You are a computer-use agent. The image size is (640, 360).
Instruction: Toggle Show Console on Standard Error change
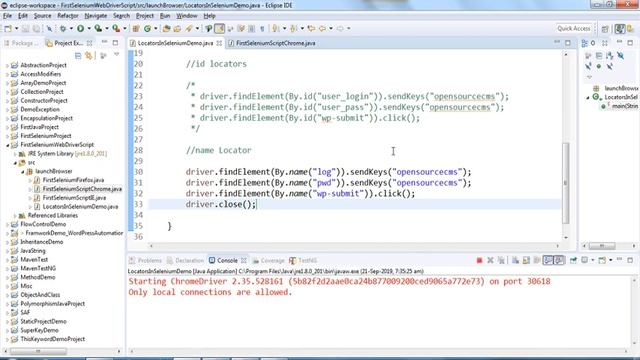click(559, 260)
